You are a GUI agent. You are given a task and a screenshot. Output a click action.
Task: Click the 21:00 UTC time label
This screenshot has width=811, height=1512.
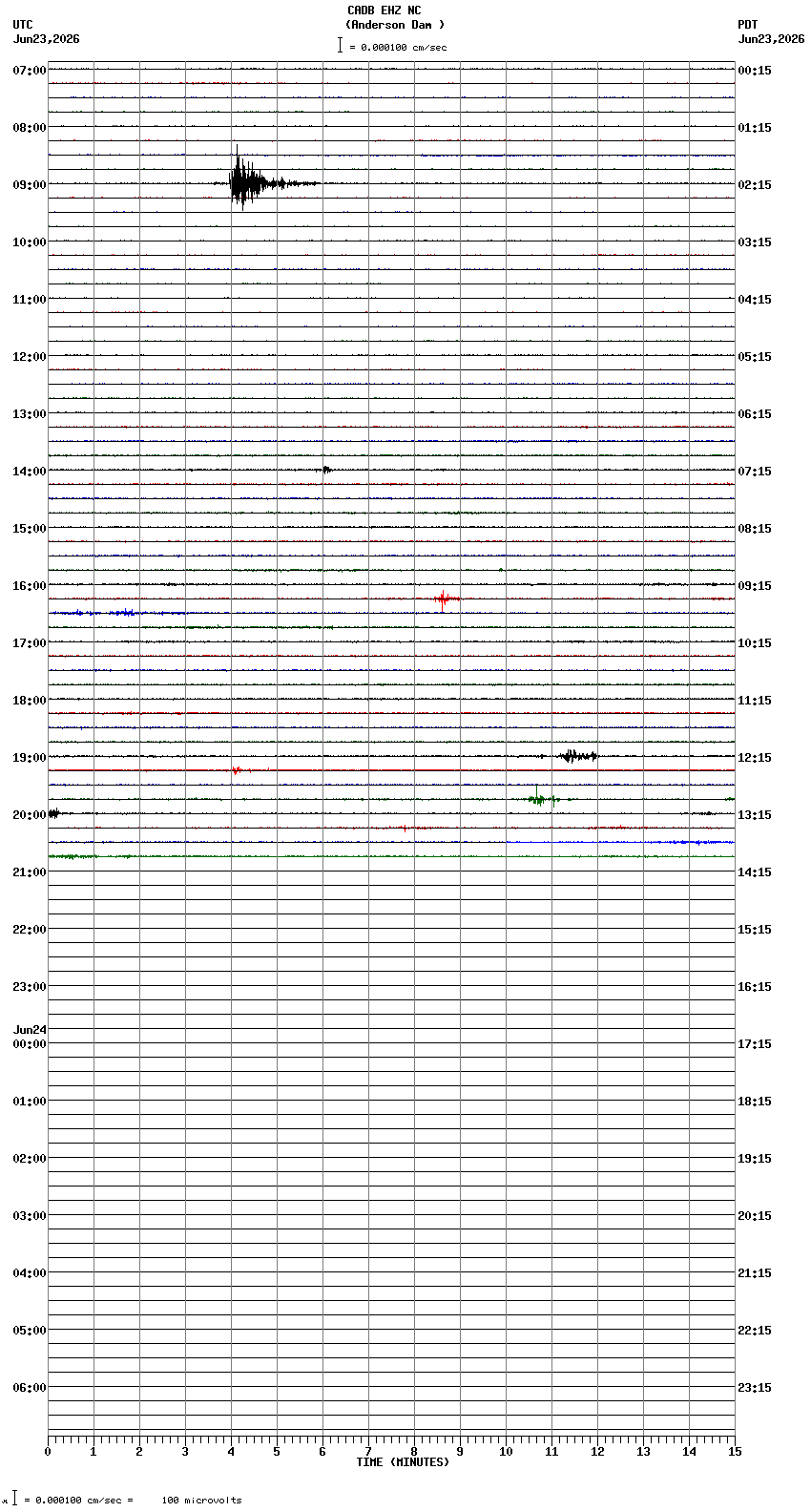coord(30,872)
